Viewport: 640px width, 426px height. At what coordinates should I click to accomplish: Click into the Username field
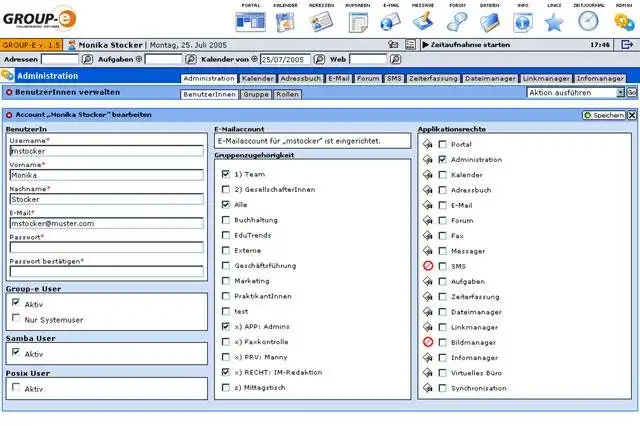coord(107,151)
